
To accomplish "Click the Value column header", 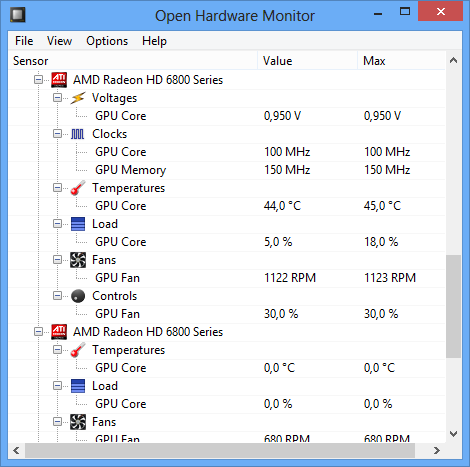I will (x=308, y=61).
